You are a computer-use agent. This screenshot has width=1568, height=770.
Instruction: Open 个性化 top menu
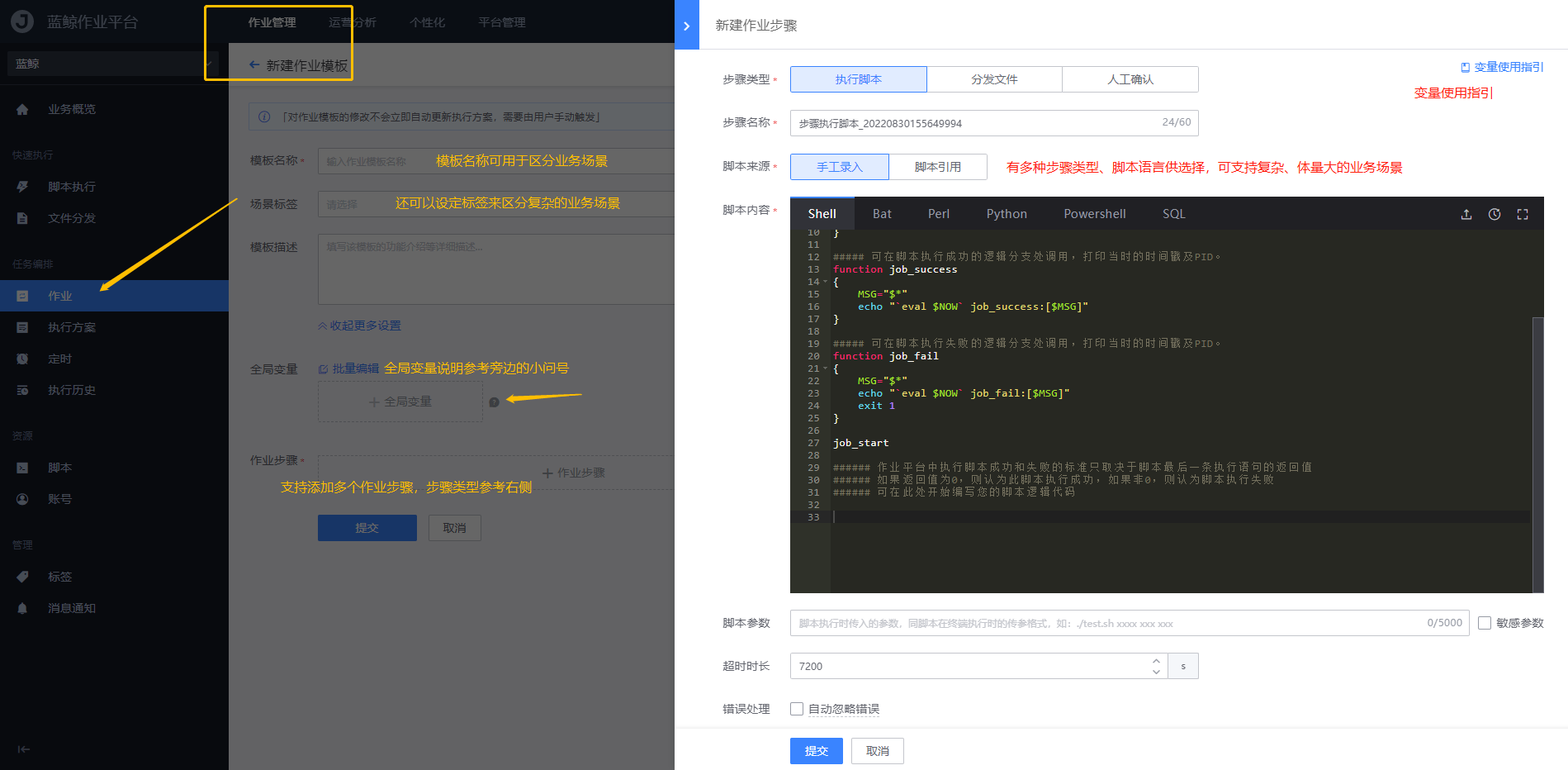pyautogui.click(x=427, y=22)
